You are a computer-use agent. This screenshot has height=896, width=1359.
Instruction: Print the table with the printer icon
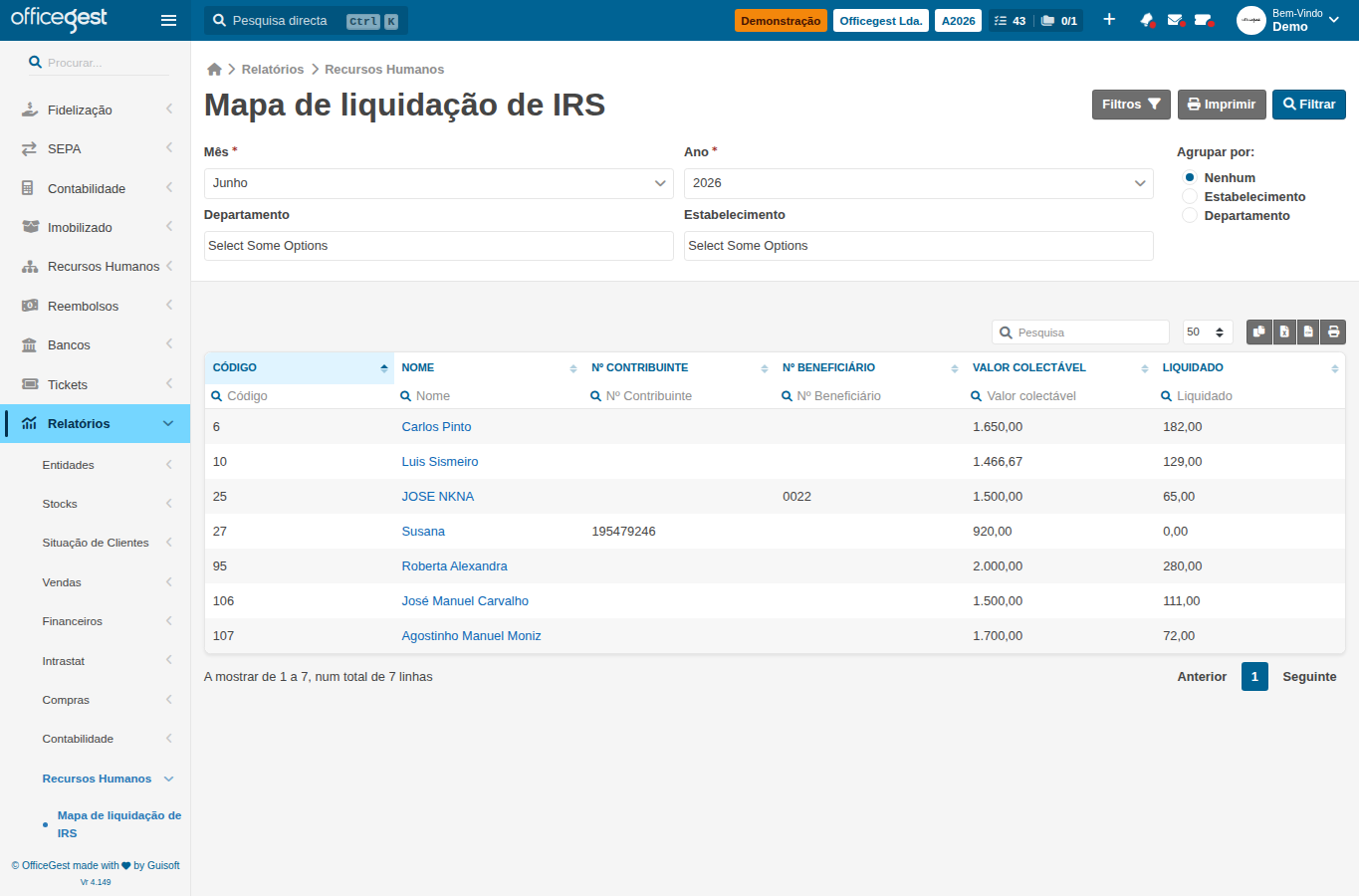pyautogui.click(x=1333, y=333)
